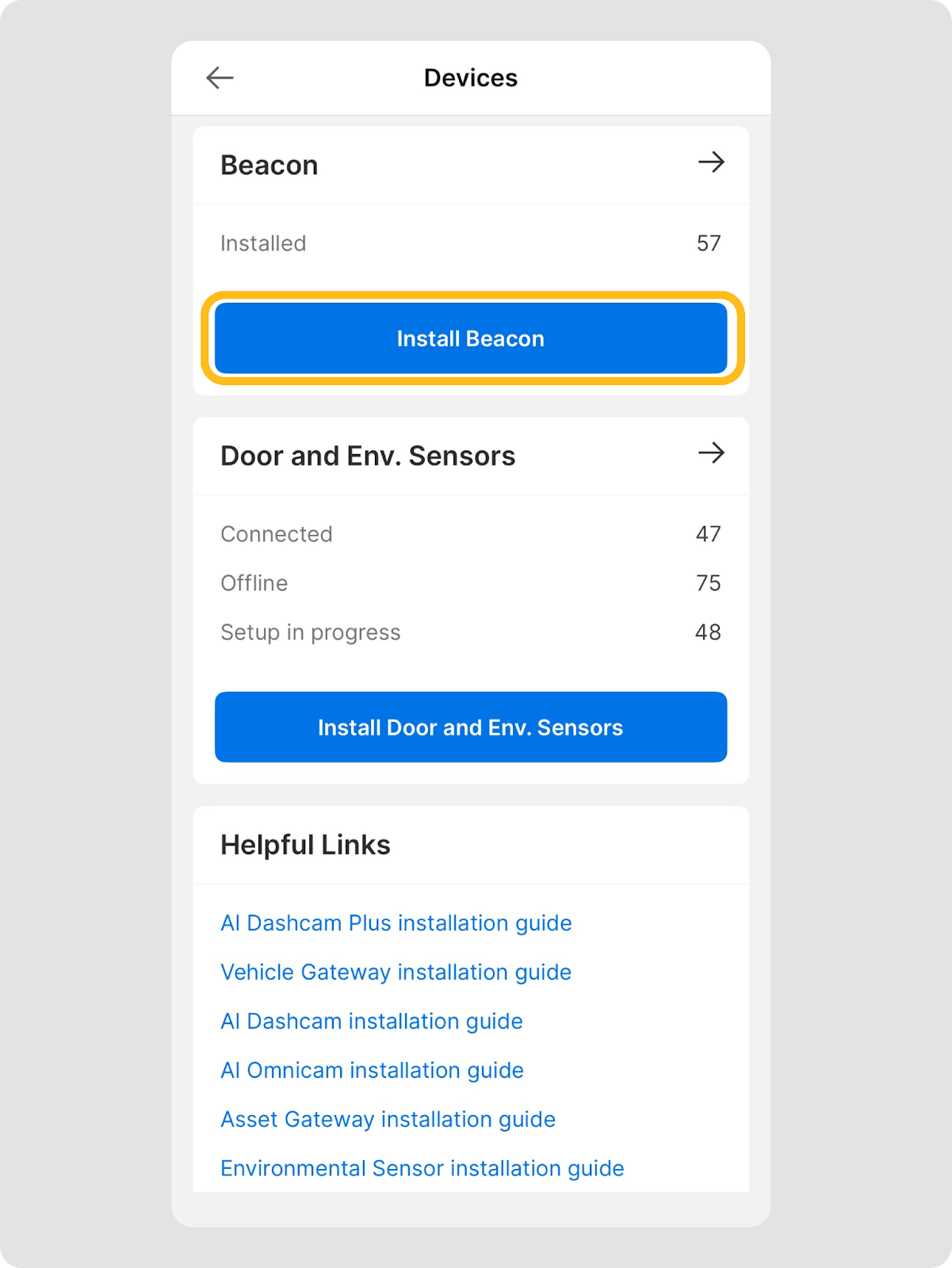Tap Install Door and Env. Sensors button

click(471, 728)
